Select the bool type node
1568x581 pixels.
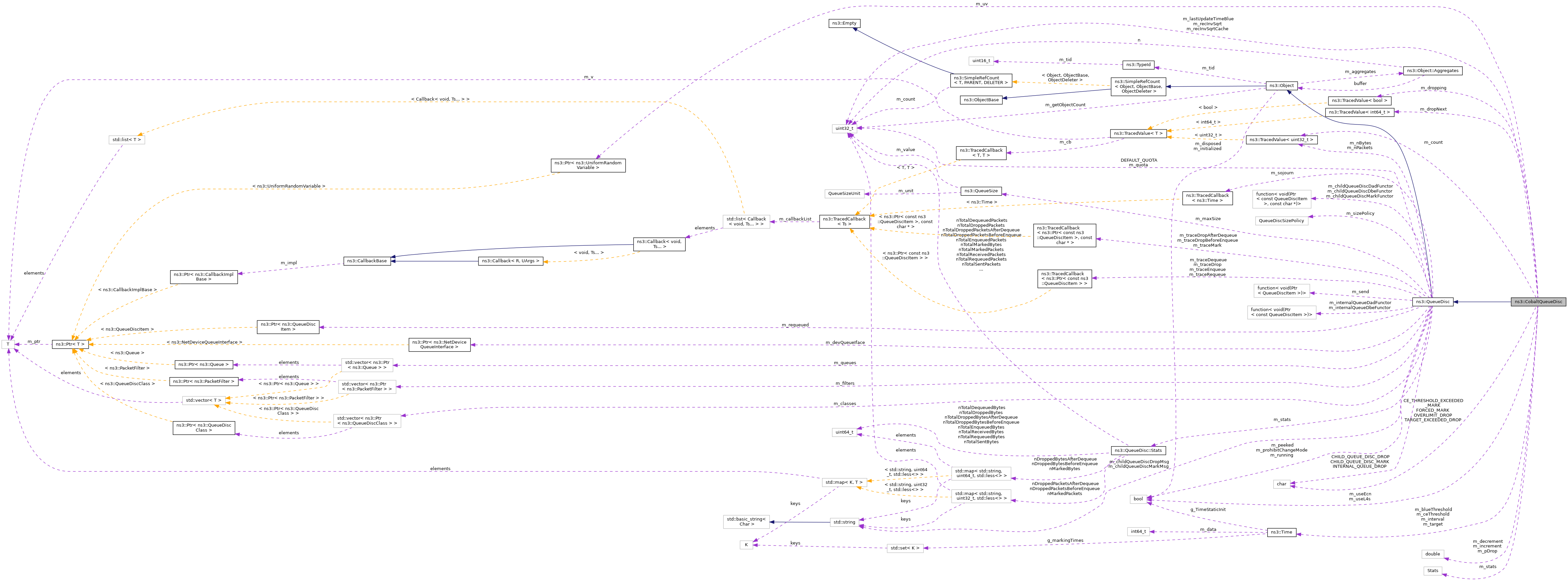[x=1138, y=499]
